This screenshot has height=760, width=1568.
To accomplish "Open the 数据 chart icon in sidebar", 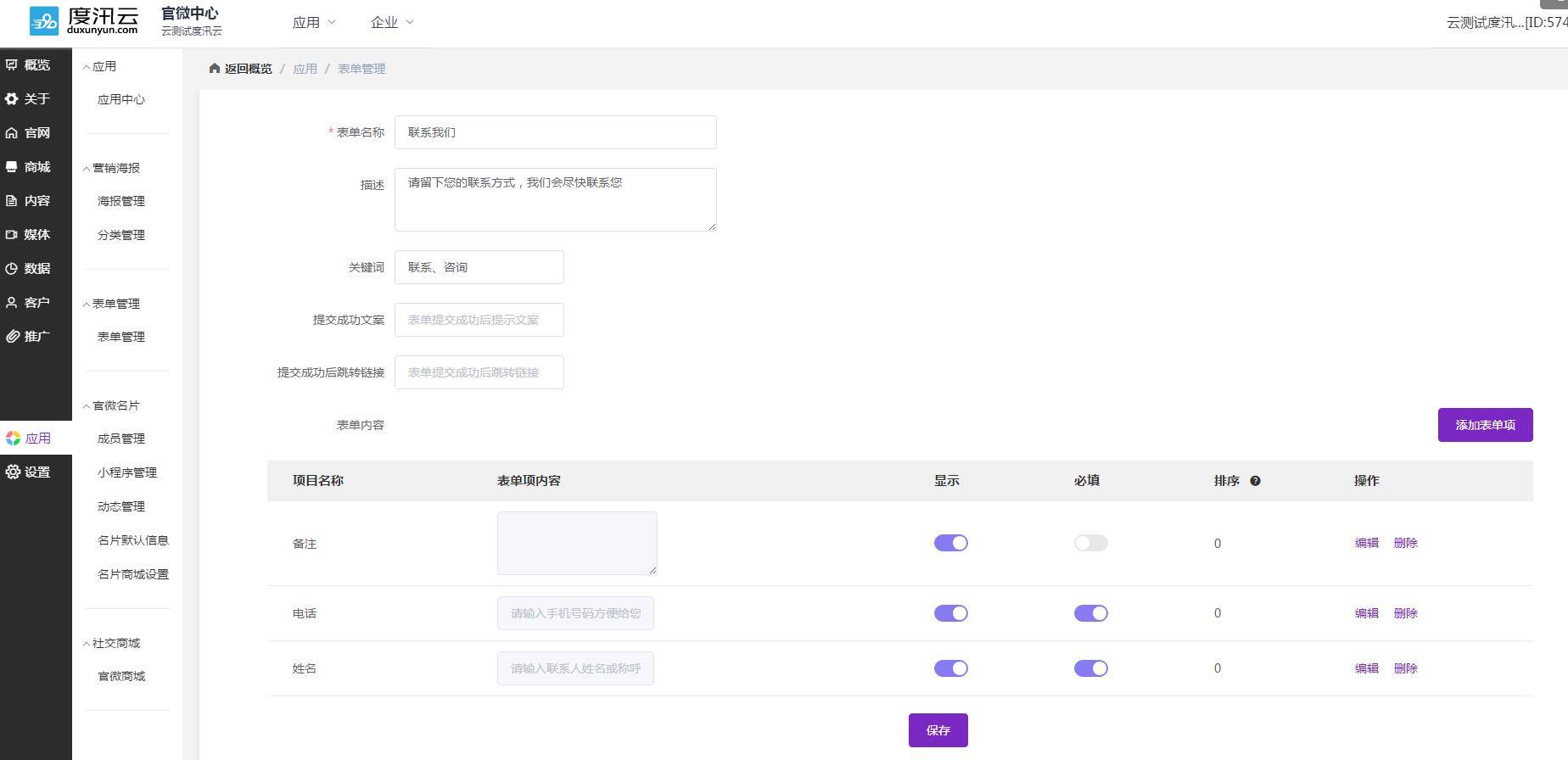I will point(12,268).
